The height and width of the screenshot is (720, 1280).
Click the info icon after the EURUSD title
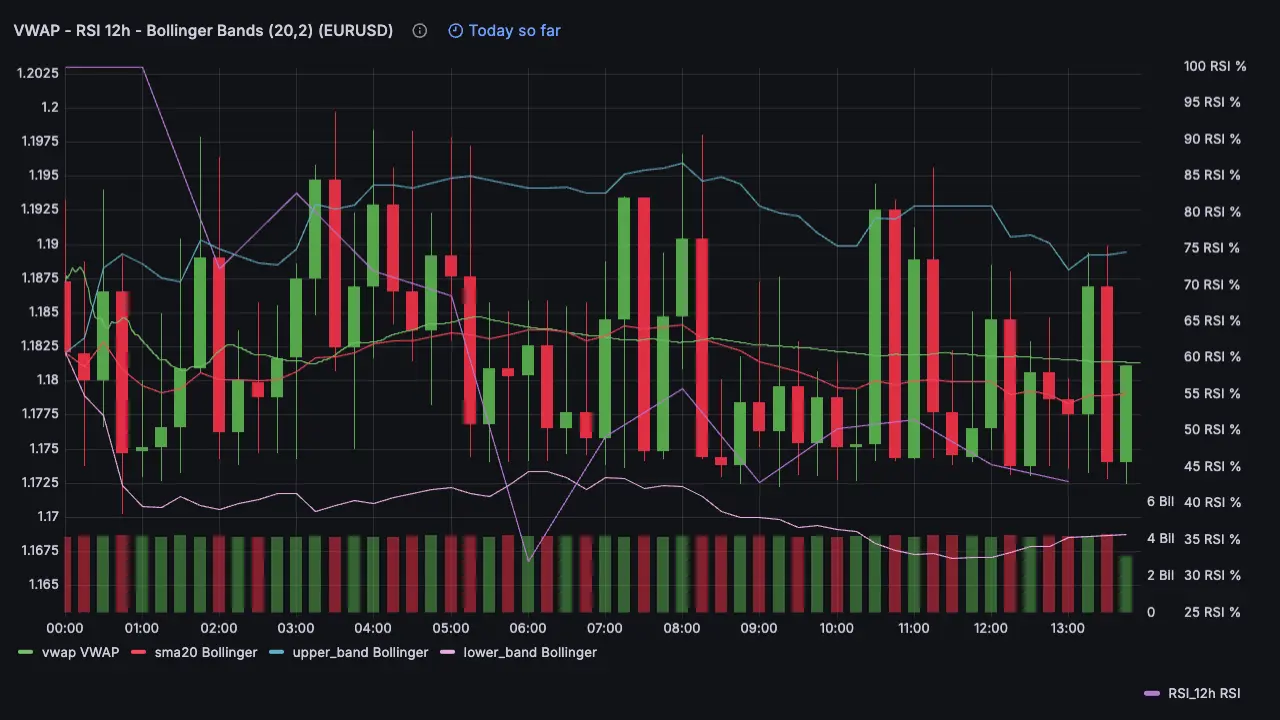(419, 30)
